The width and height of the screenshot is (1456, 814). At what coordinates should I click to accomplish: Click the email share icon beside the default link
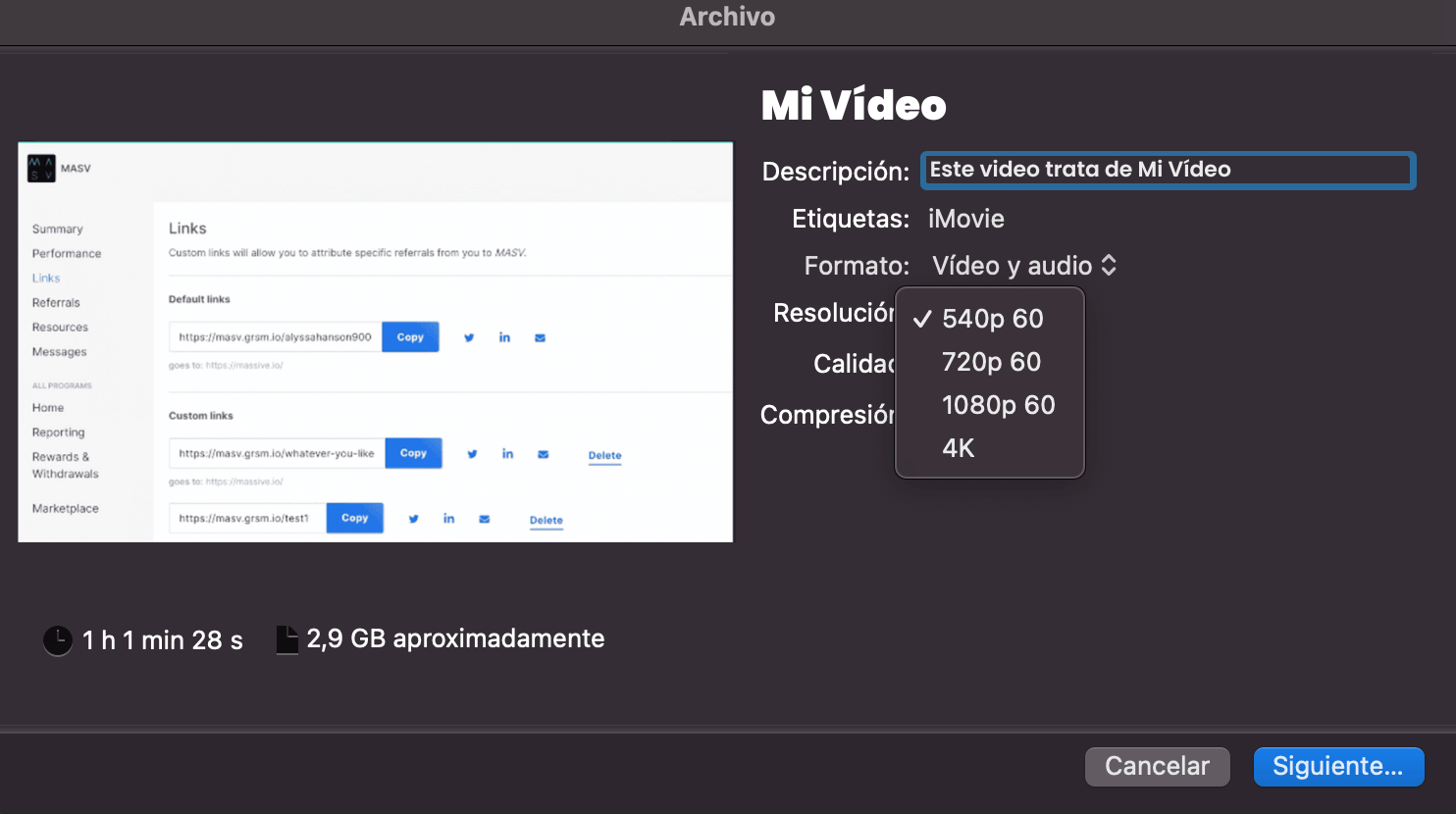540,336
